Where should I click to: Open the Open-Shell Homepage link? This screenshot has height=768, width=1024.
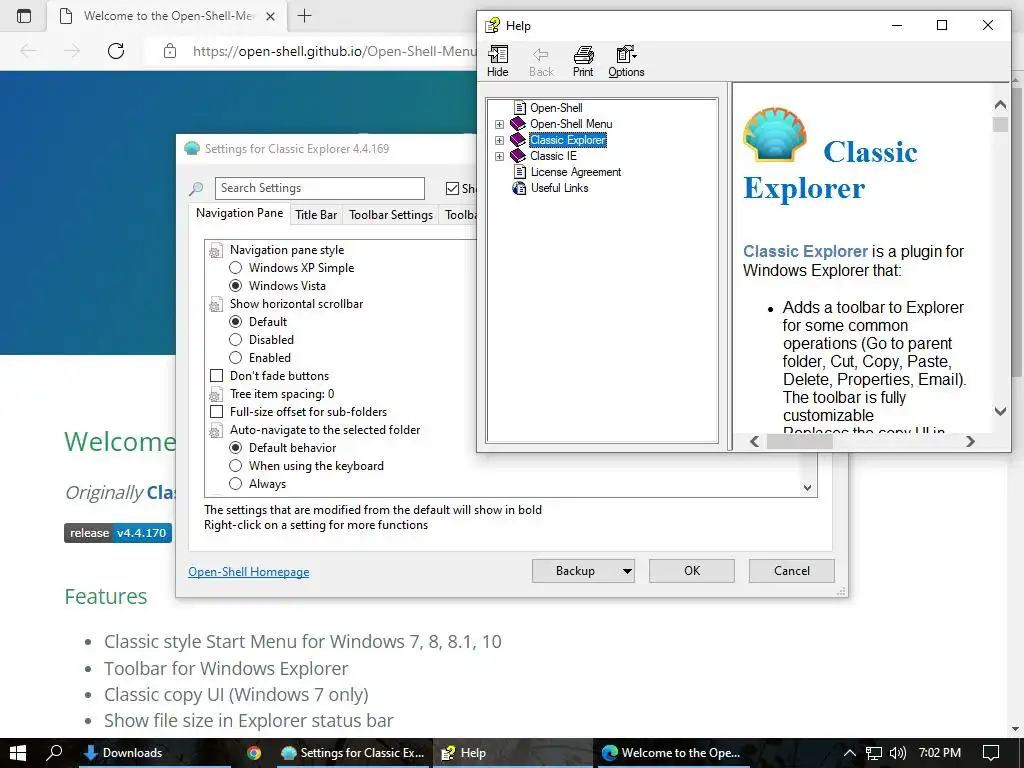click(x=249, y=572)
